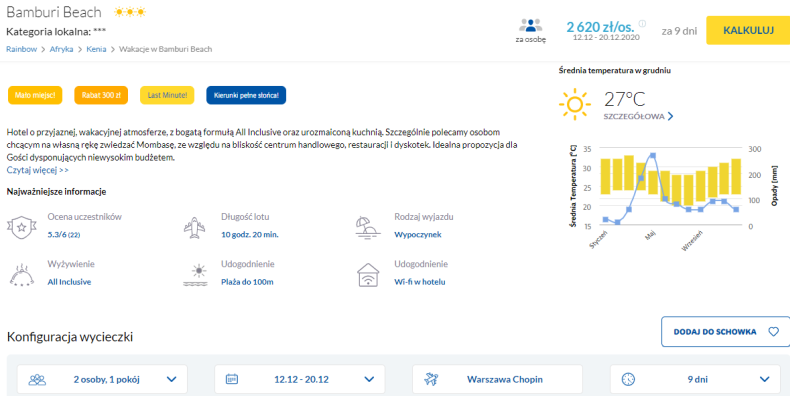The width and height of the screenshot is (790, 396).
Task: Click the '12.12 - 20.12.2020' date text
Action: pos(606,37)
